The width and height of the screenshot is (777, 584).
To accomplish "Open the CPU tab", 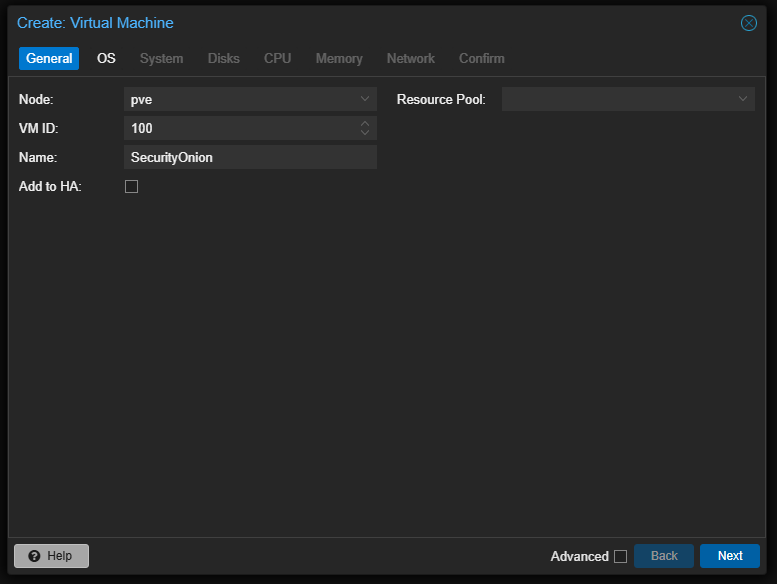I will [278, 58].
